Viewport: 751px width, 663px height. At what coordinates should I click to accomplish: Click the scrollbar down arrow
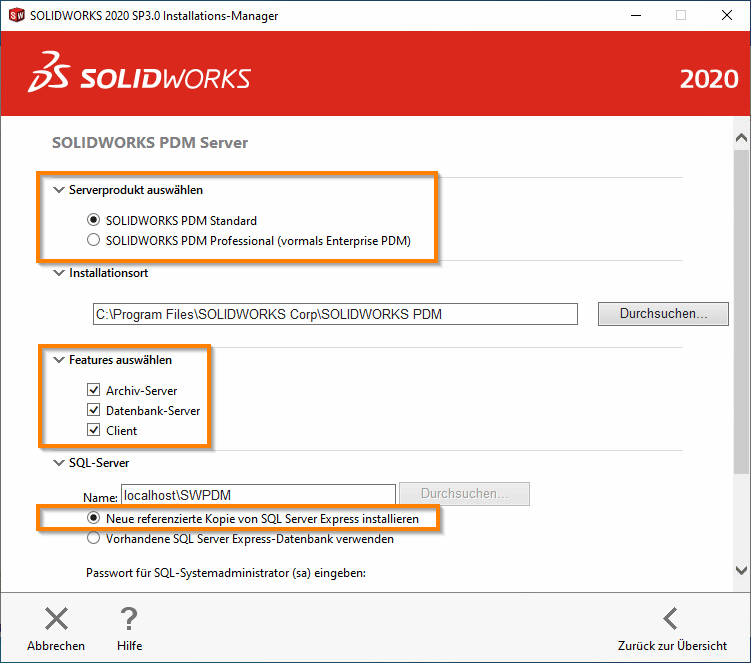[741, 570]
